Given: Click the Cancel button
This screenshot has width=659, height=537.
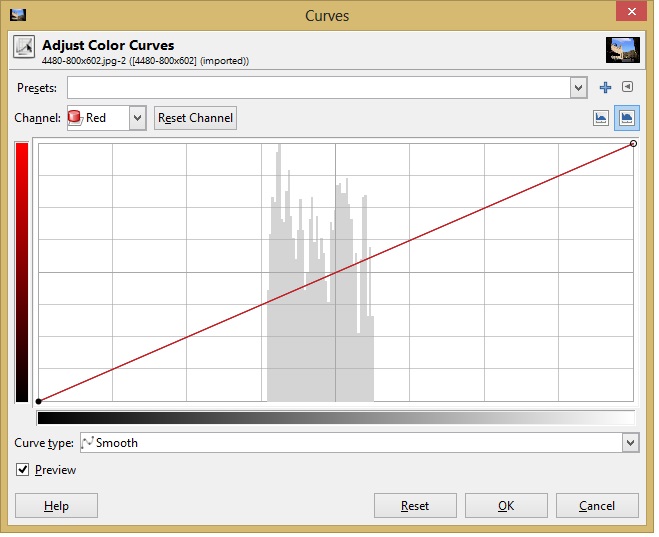Looking at the screenshot, I should click(597, 506).
